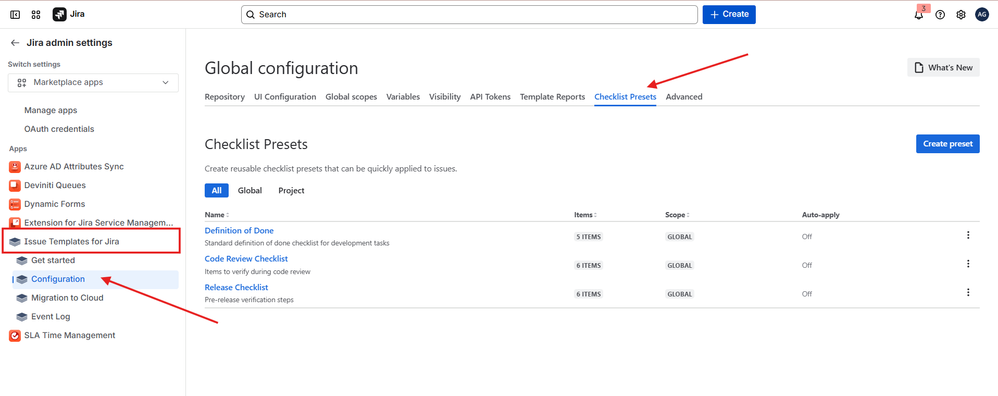Select the Checklist Presets tab
The height and width of the screenshot is (396, 998).
(625, 97)
